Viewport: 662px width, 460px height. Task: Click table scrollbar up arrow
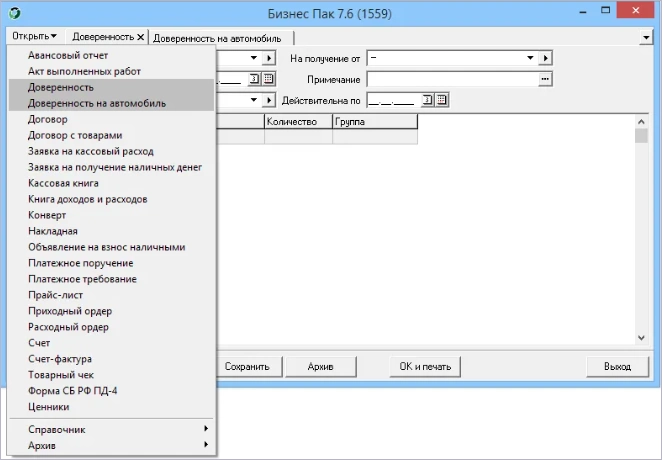pos(642,121)
